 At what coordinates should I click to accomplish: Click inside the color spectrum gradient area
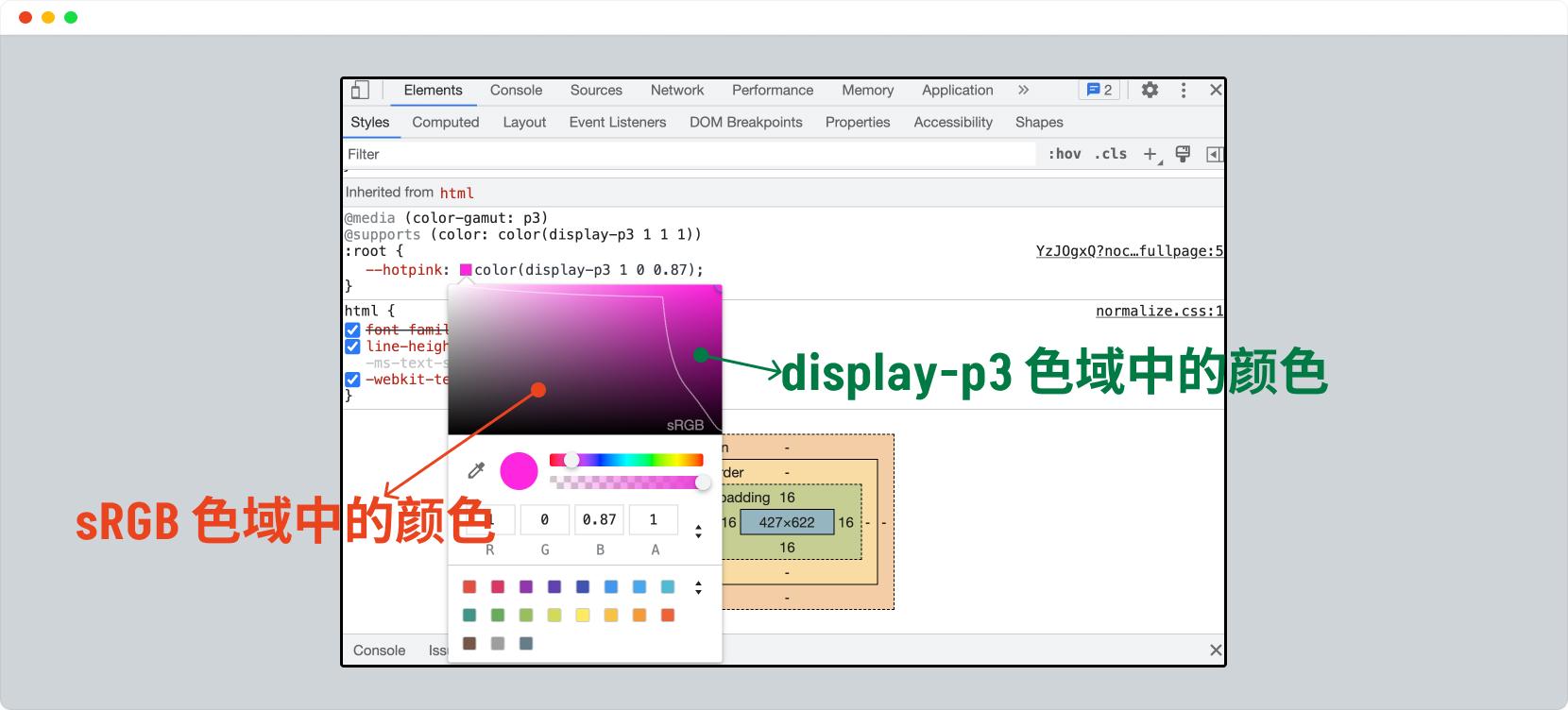585,360
